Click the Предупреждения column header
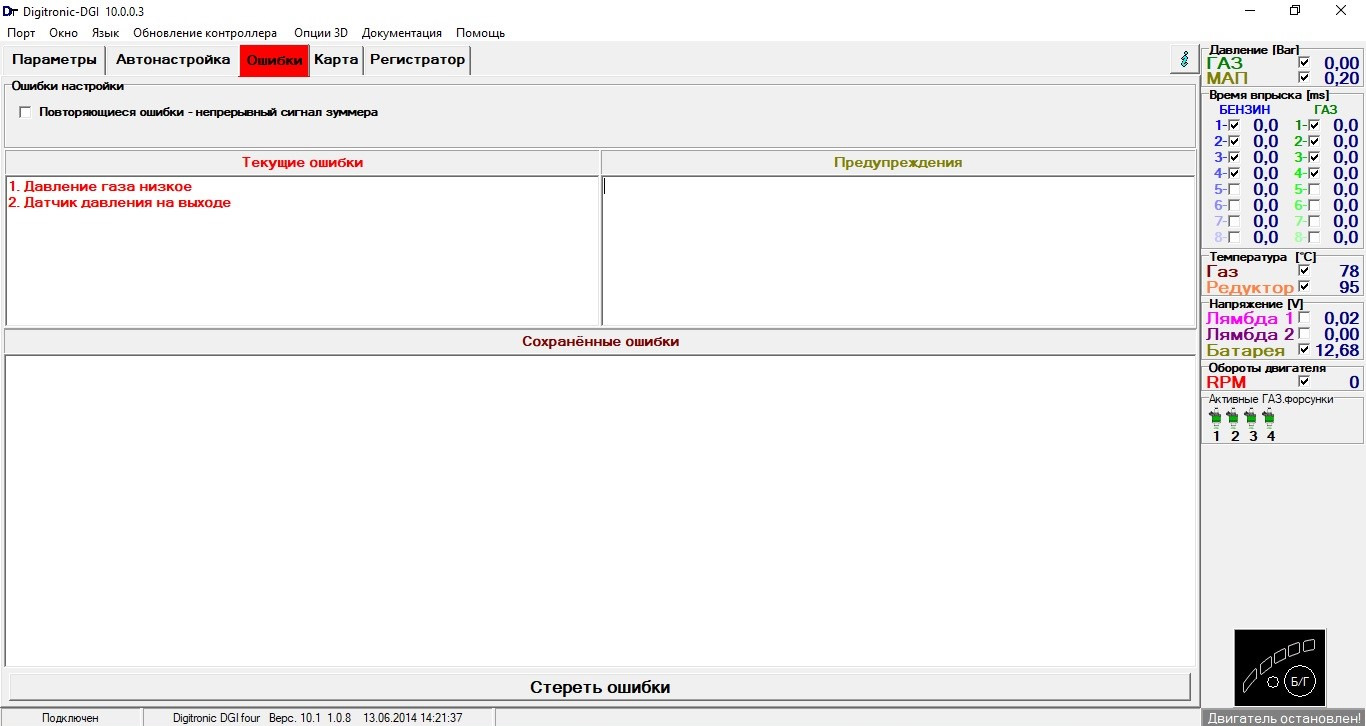This screenshot has height=726, width=1366. coord(898,162)
